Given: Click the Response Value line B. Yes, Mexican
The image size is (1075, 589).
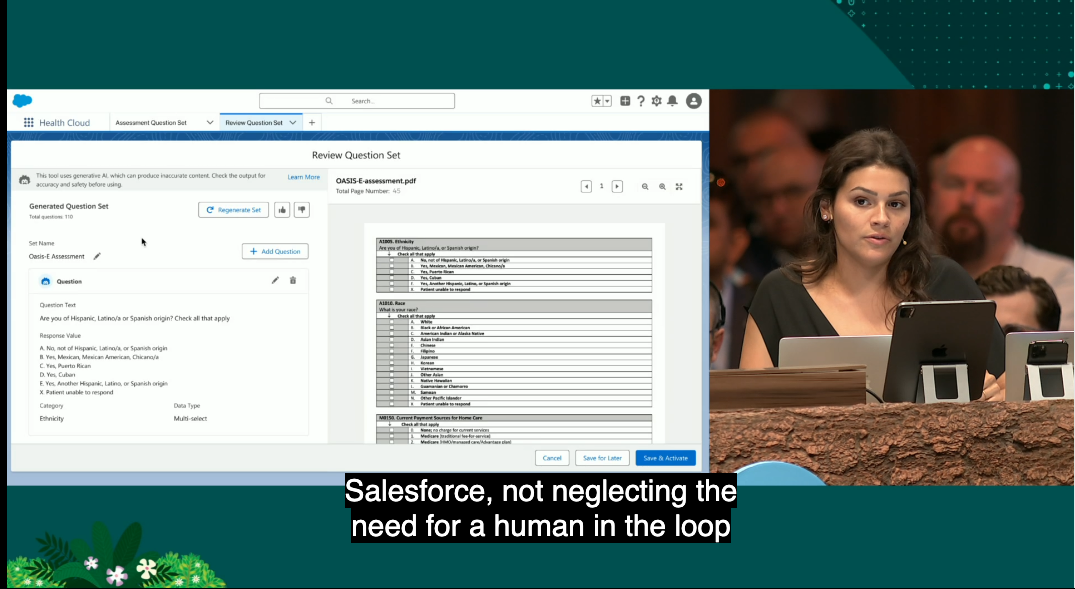Looking at the screenshot, I should pos(99,357).
